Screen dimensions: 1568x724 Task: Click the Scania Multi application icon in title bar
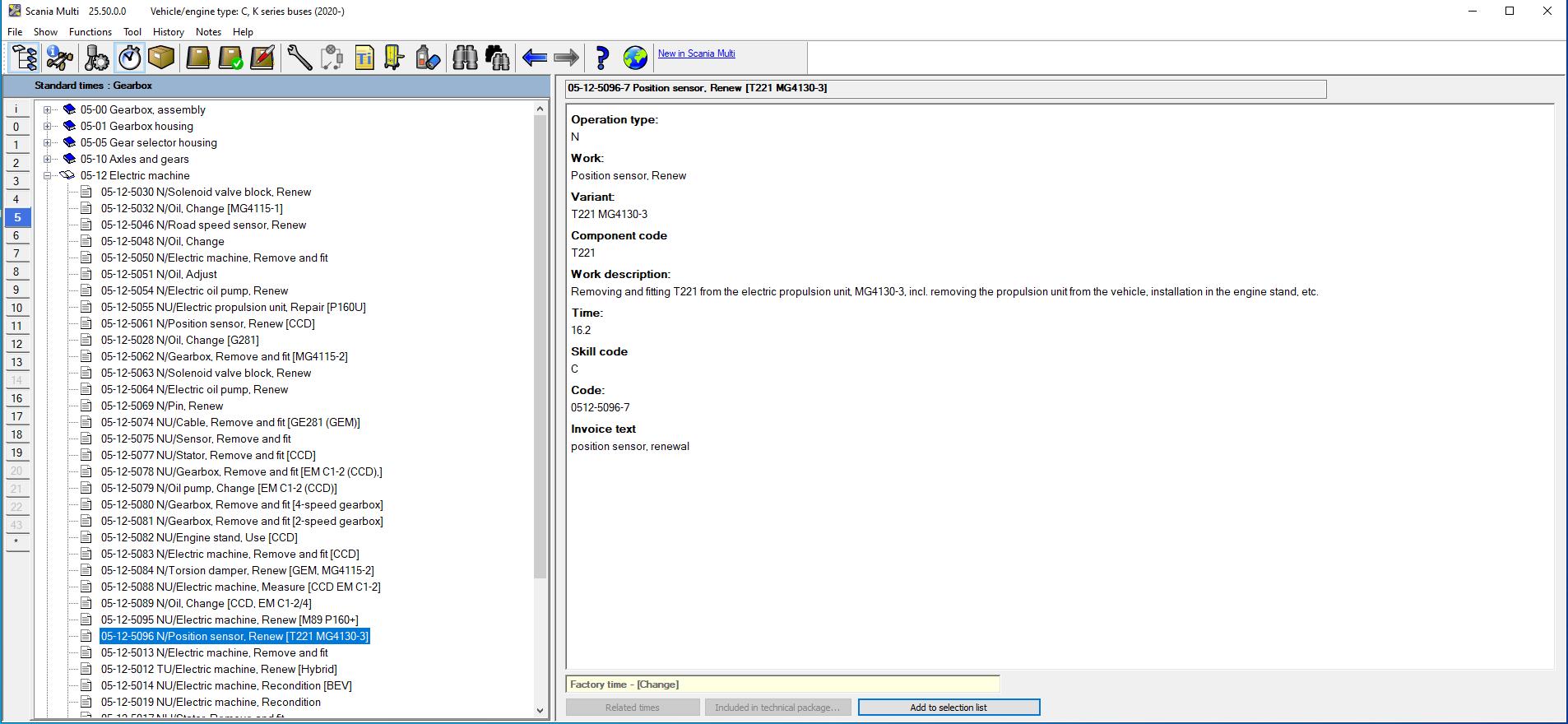coord(14,11)
